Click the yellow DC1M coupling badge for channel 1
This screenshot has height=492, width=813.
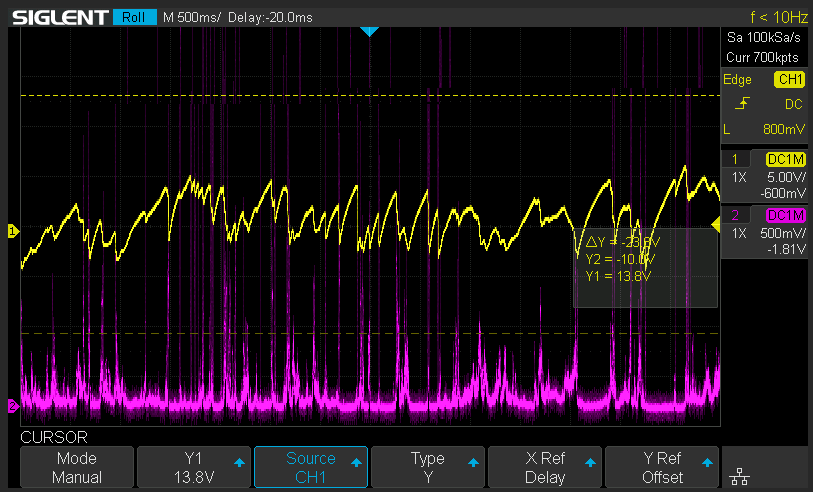click(x=786, y=159)
